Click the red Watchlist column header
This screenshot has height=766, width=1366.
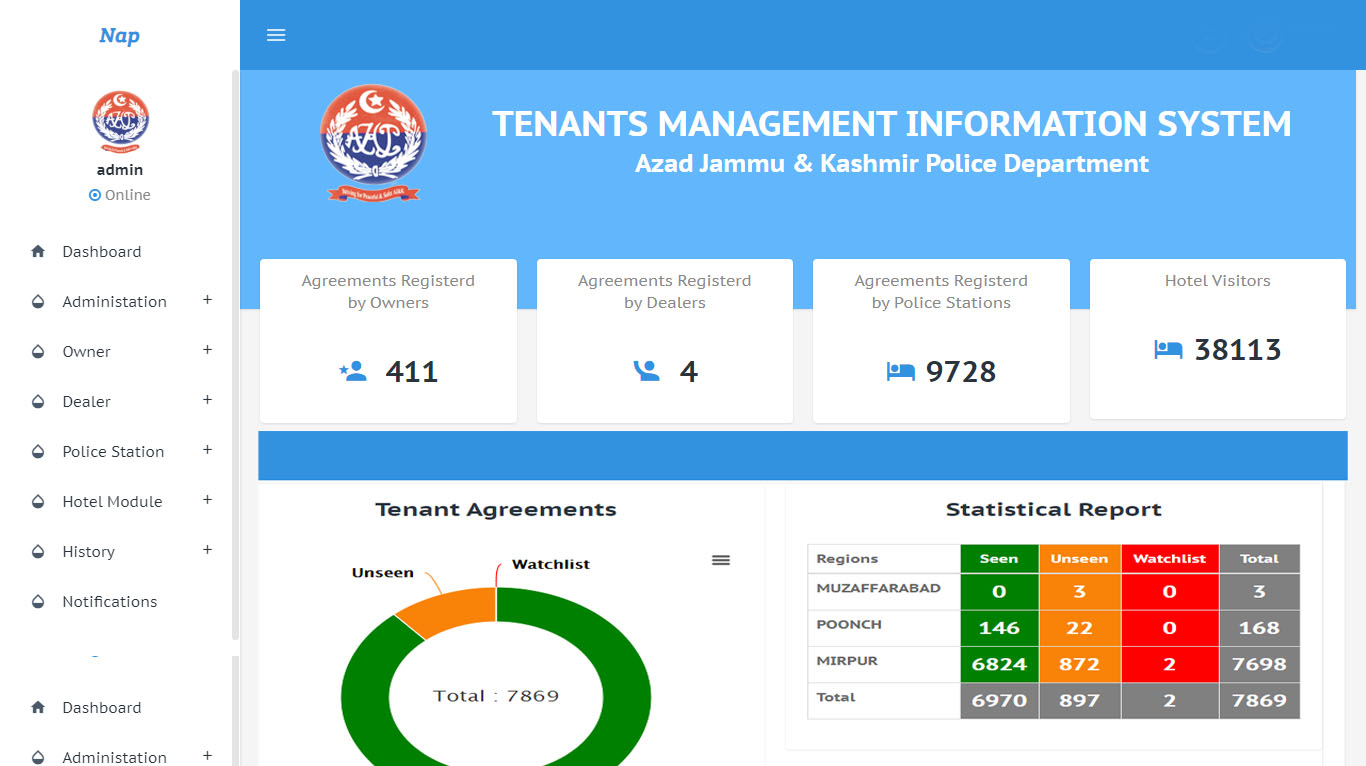[x=1169, y=559]
